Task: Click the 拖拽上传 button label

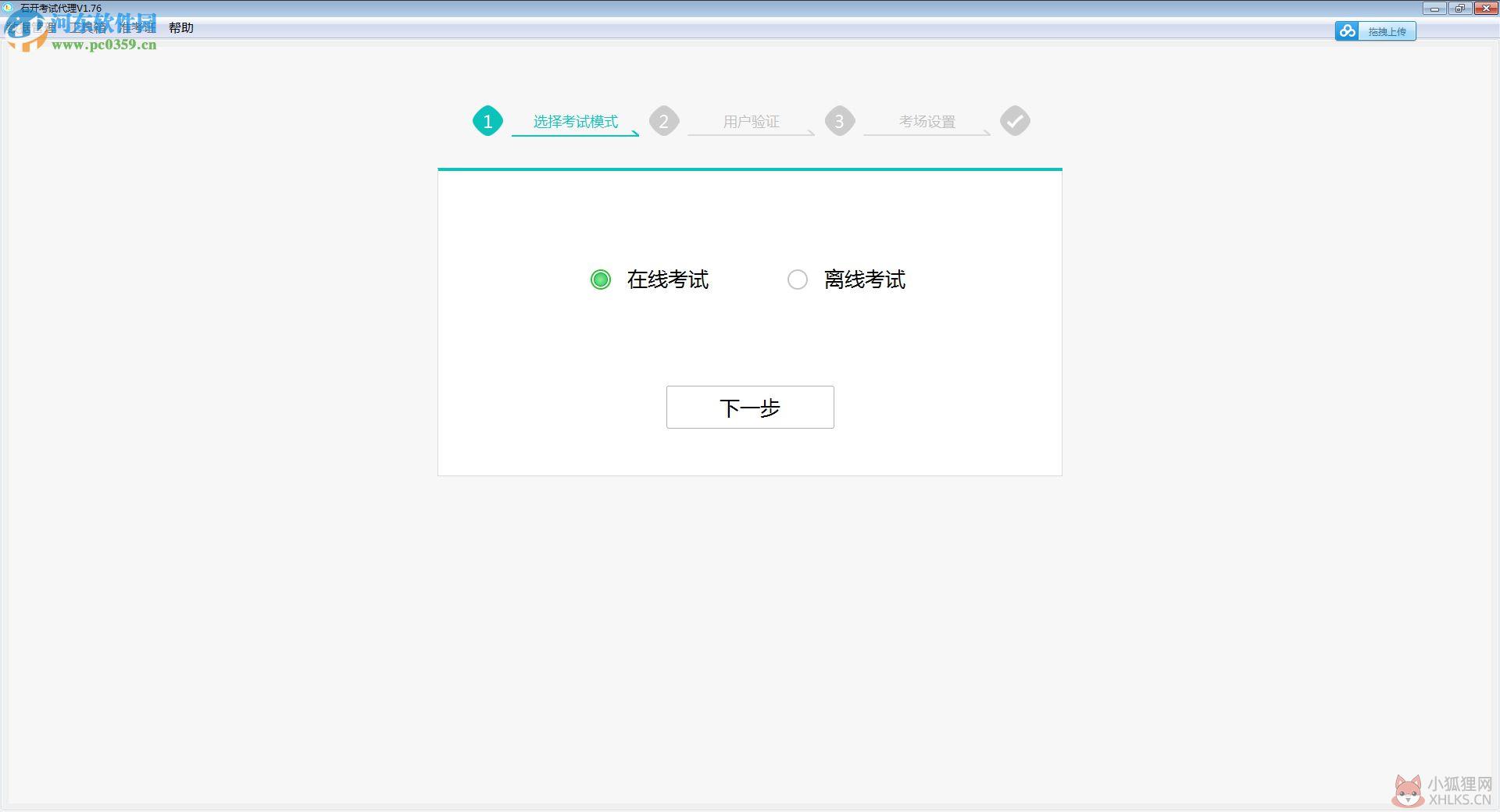Action: [x=1387, y=32]
